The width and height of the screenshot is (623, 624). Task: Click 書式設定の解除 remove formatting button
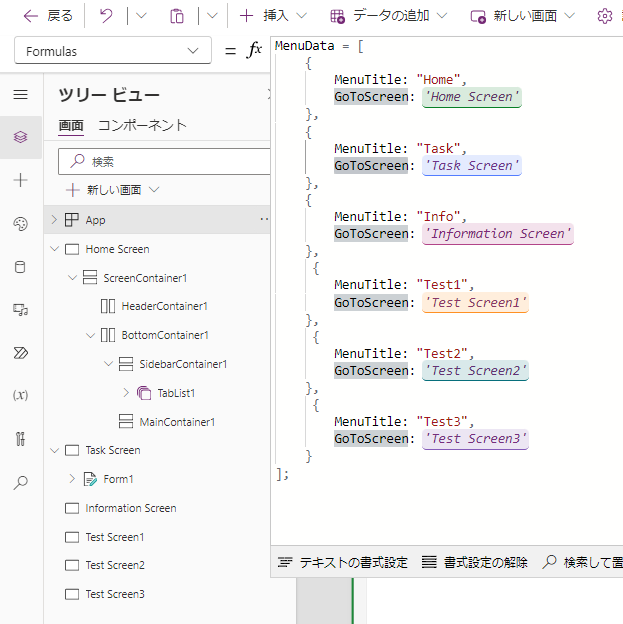(x=475, y=562)
